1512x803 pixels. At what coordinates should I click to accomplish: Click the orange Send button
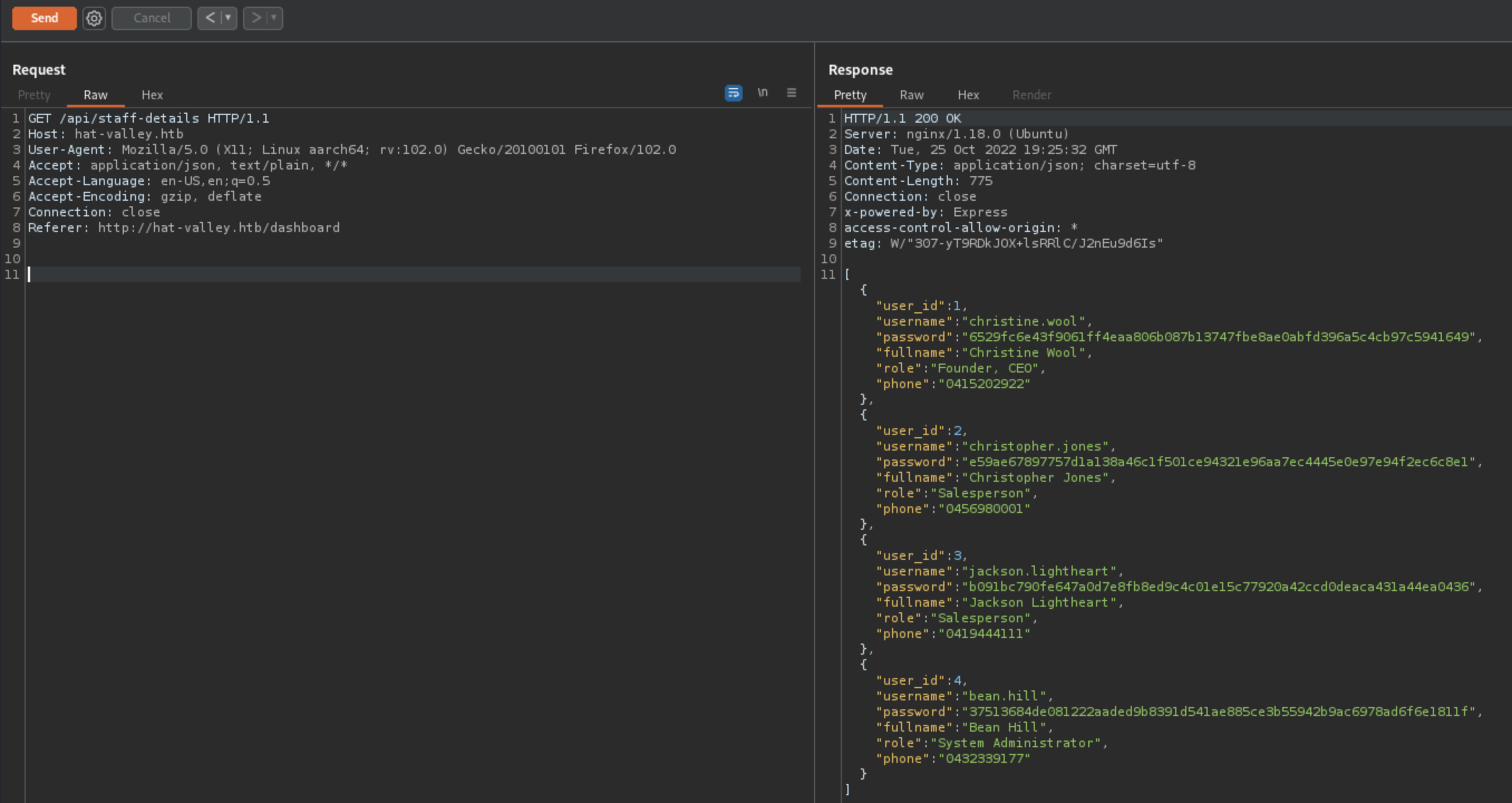coord(44,18)
